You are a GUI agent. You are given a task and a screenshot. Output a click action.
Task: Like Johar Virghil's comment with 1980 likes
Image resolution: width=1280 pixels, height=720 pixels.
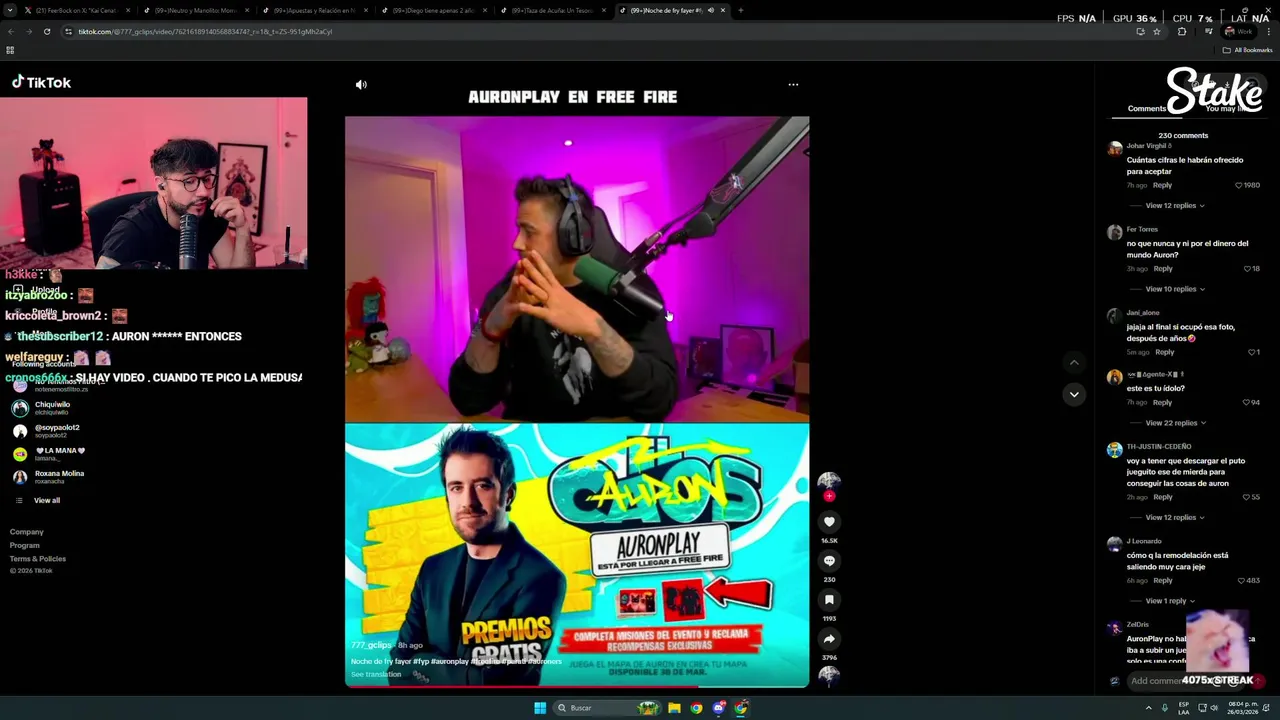[x=1239, y=185]
